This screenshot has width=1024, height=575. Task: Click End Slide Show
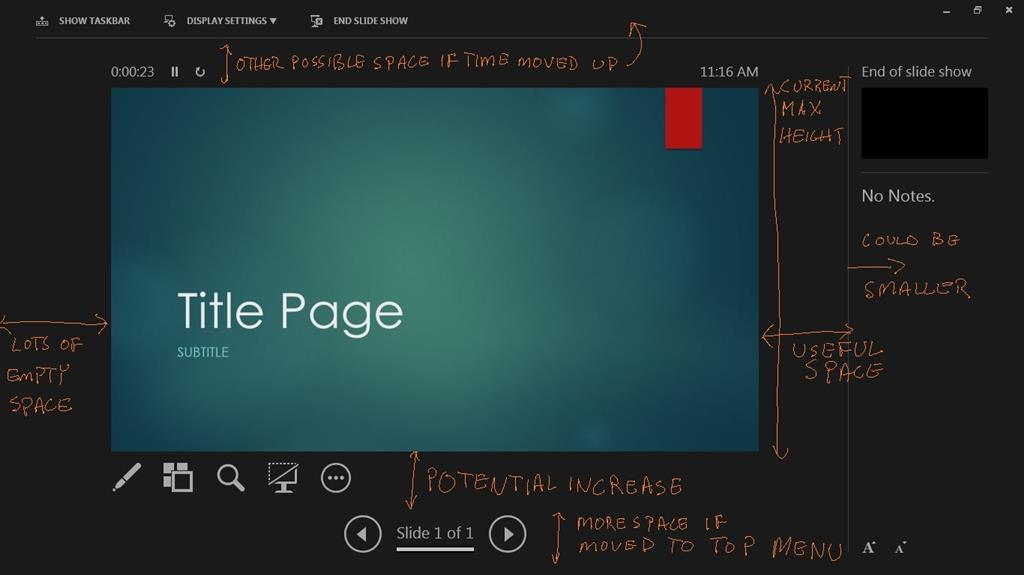coord(359,21)
